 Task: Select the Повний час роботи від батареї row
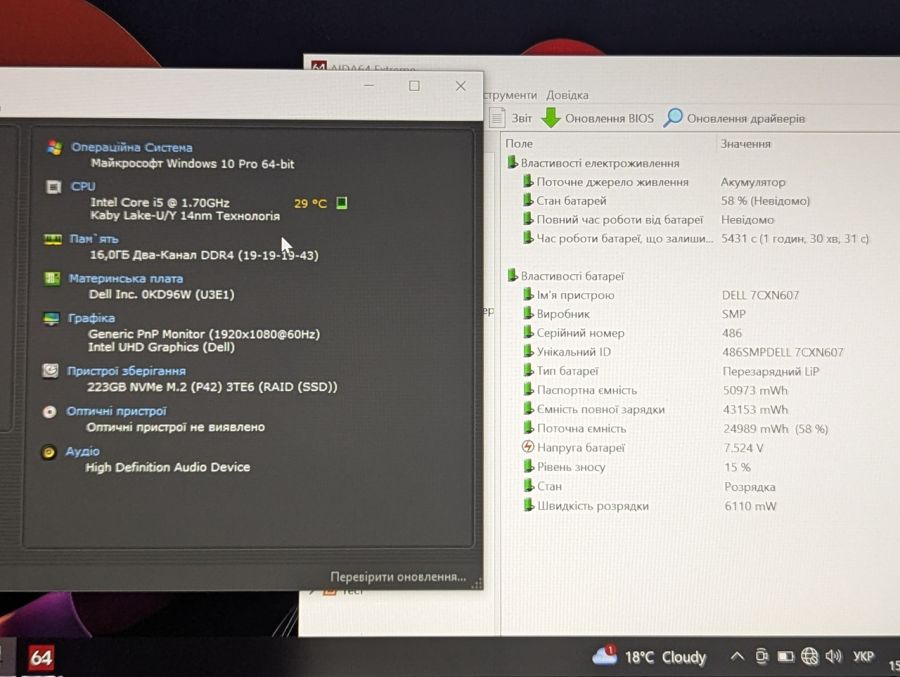[649, 219]
